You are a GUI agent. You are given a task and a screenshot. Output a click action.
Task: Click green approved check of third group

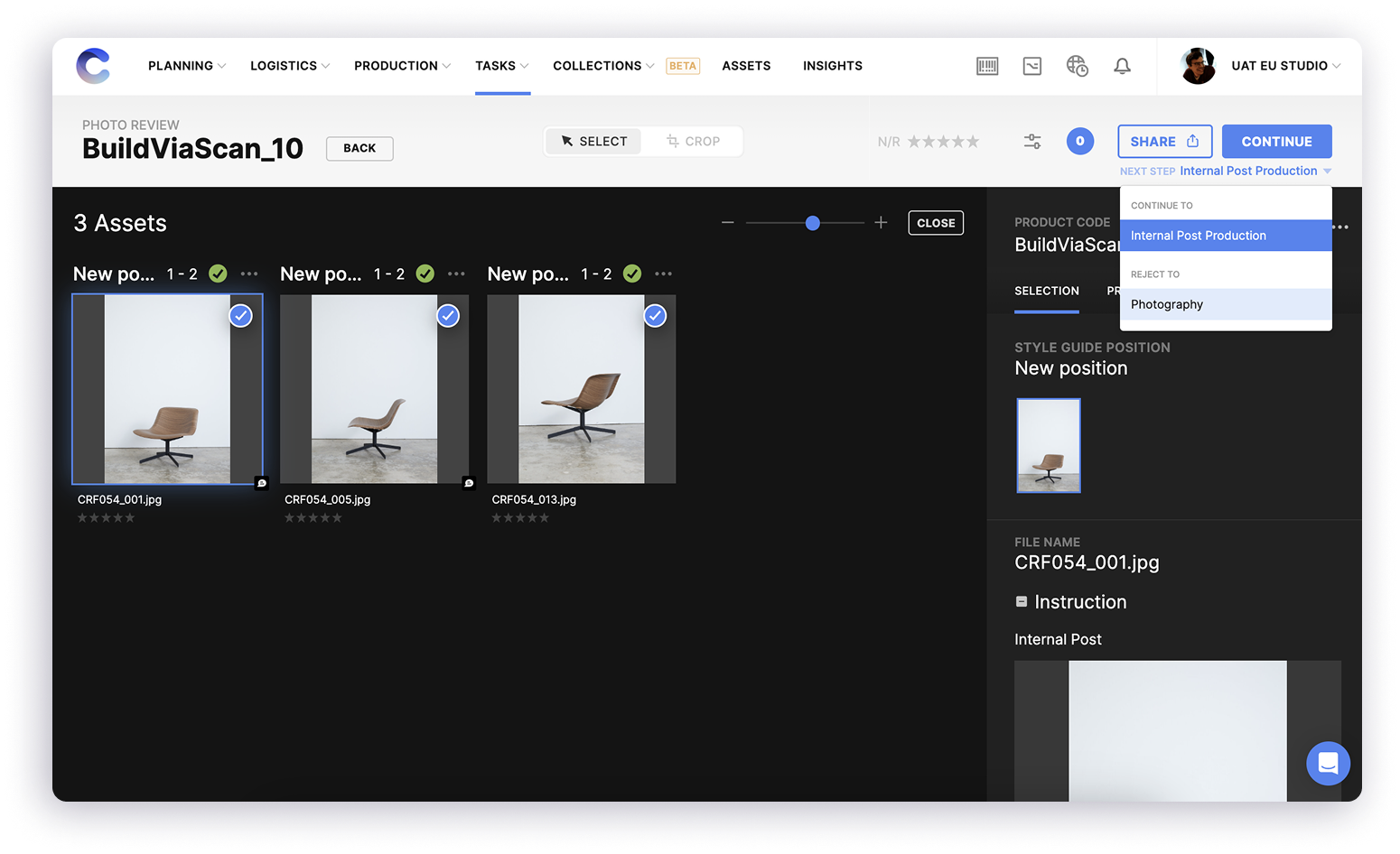click(632, 274)
